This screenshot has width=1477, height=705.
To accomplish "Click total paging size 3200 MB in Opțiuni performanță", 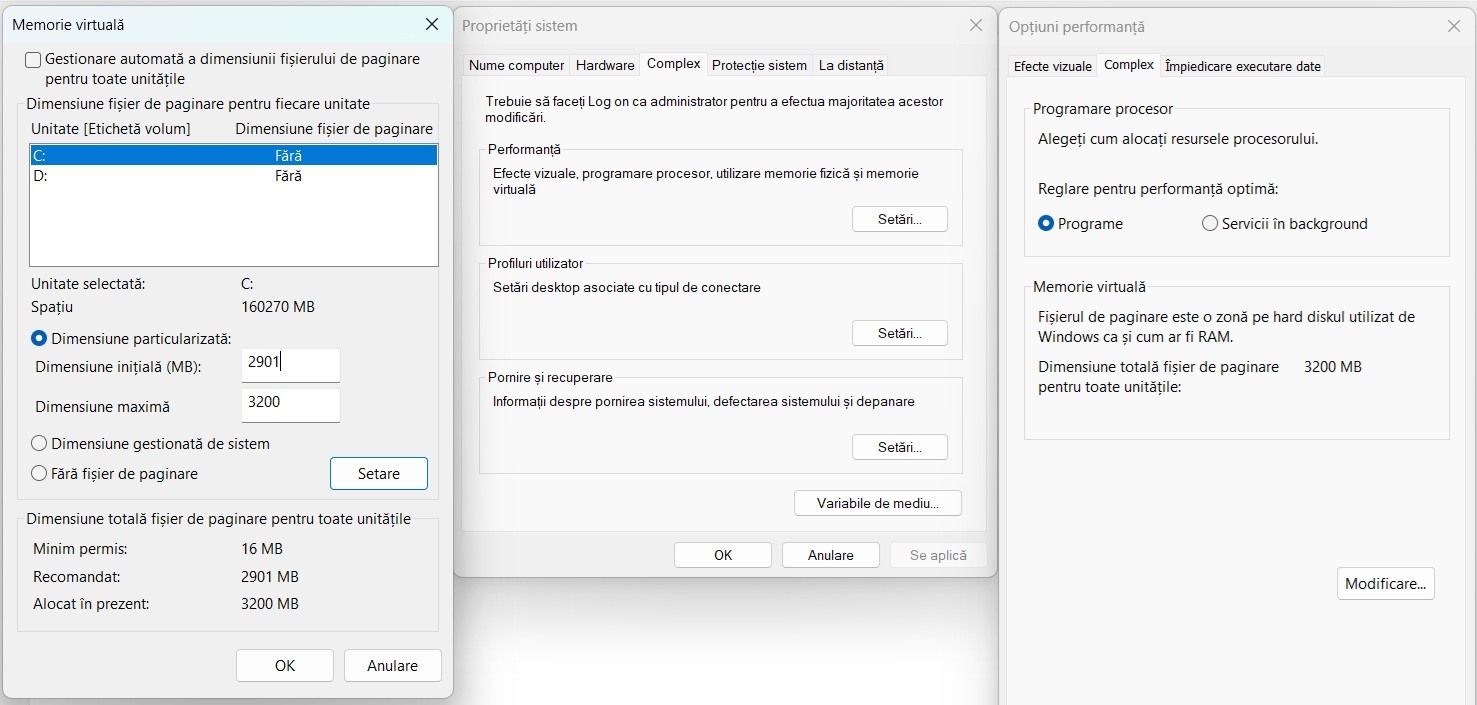I will pyautogui.click(x=1333, y=367).
